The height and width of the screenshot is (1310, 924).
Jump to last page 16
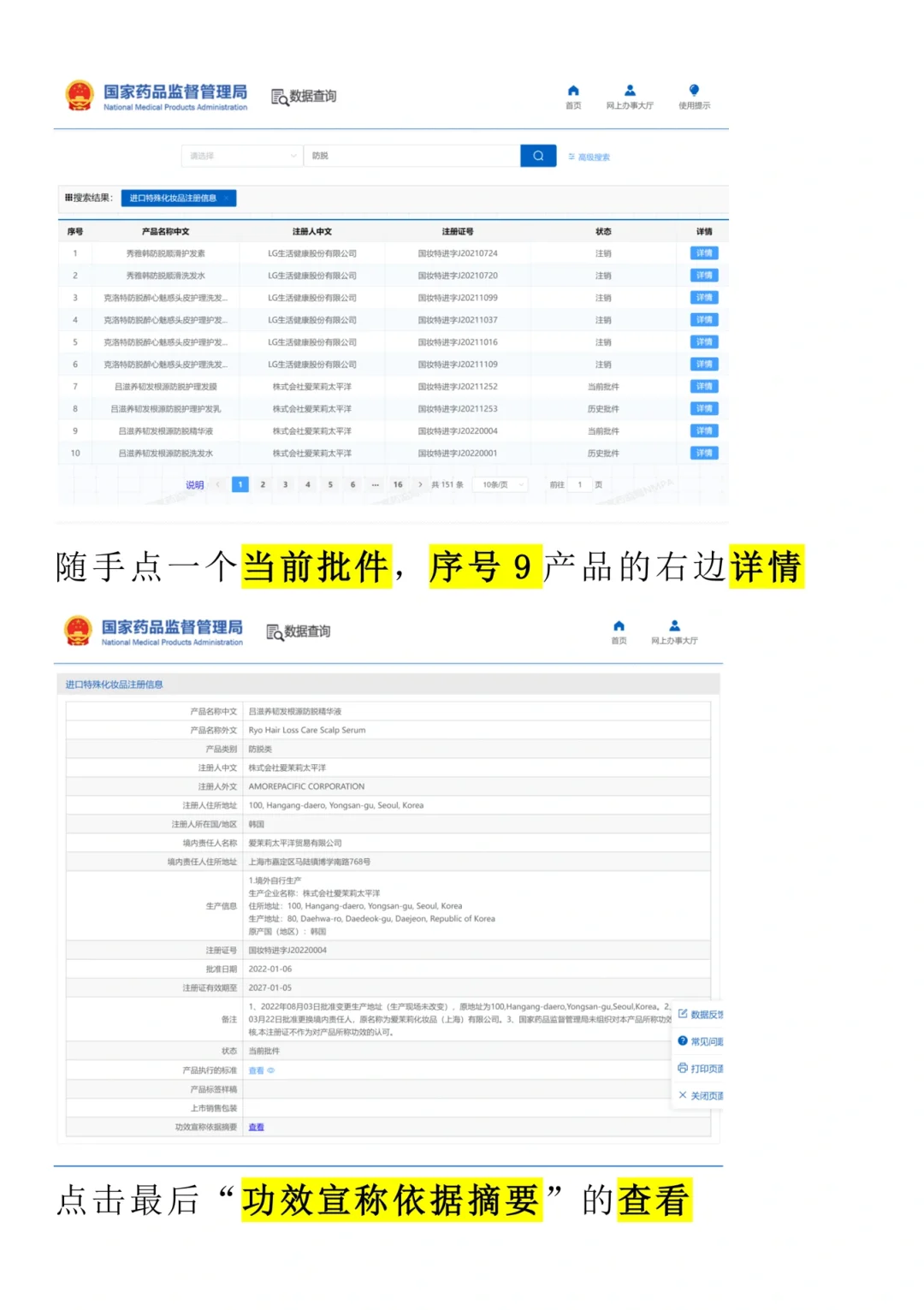(x=398, y=484)
